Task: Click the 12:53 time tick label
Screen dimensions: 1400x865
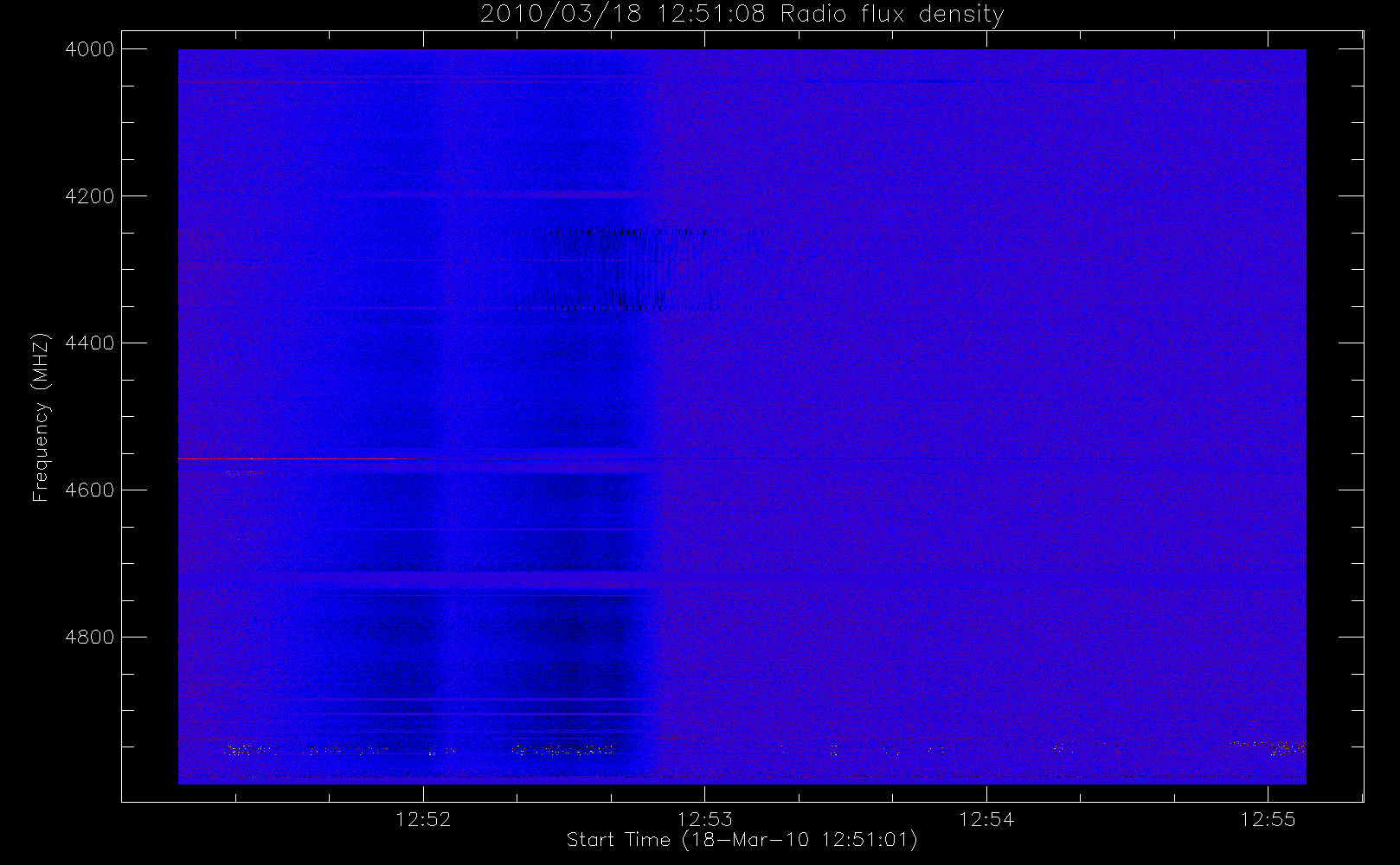Action: [x=704, y=819]
